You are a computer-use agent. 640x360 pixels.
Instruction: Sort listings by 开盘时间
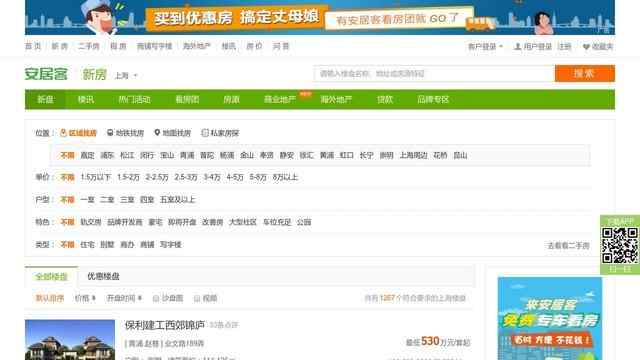[x=124, y=298]
